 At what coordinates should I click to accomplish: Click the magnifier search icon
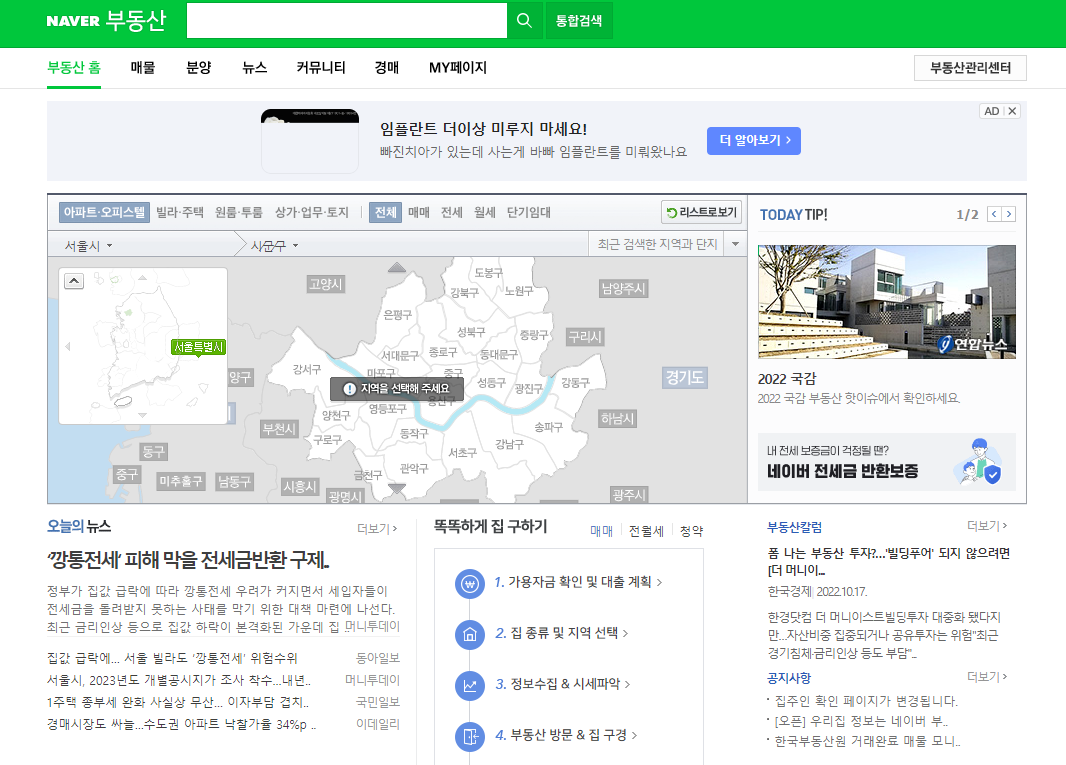point(524,20)
